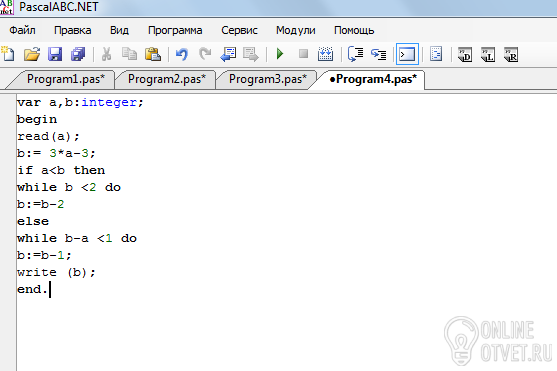Click the code line 'b:= 3*a-3;'

[56, 154]
